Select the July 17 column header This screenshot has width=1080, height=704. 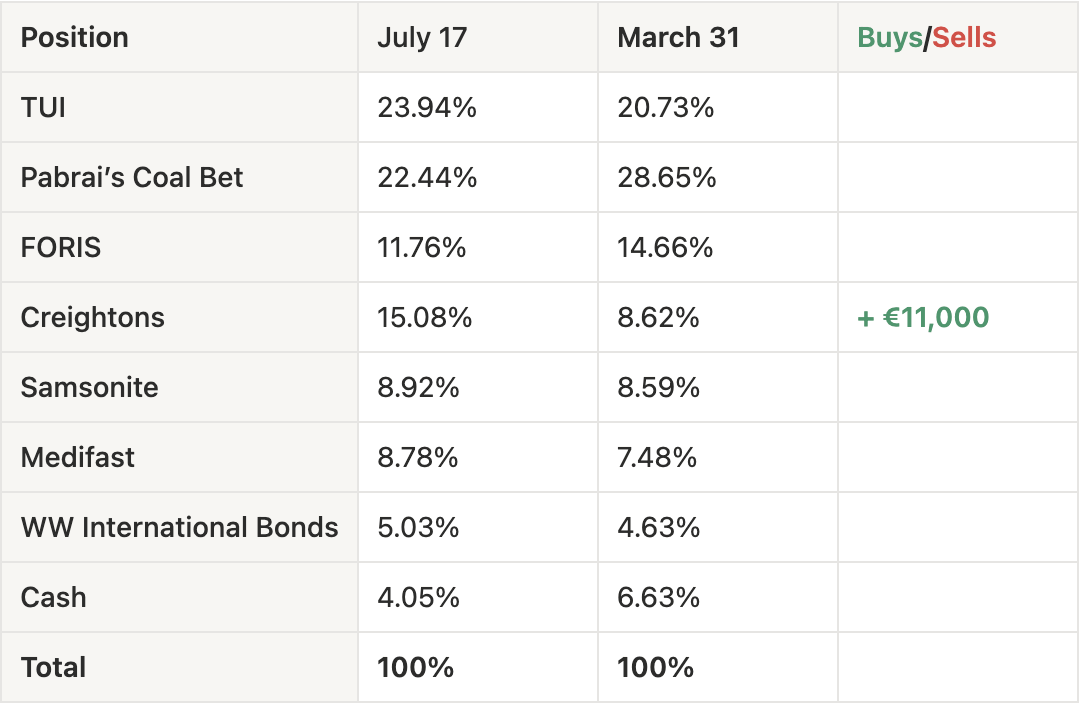coord(422,37)
